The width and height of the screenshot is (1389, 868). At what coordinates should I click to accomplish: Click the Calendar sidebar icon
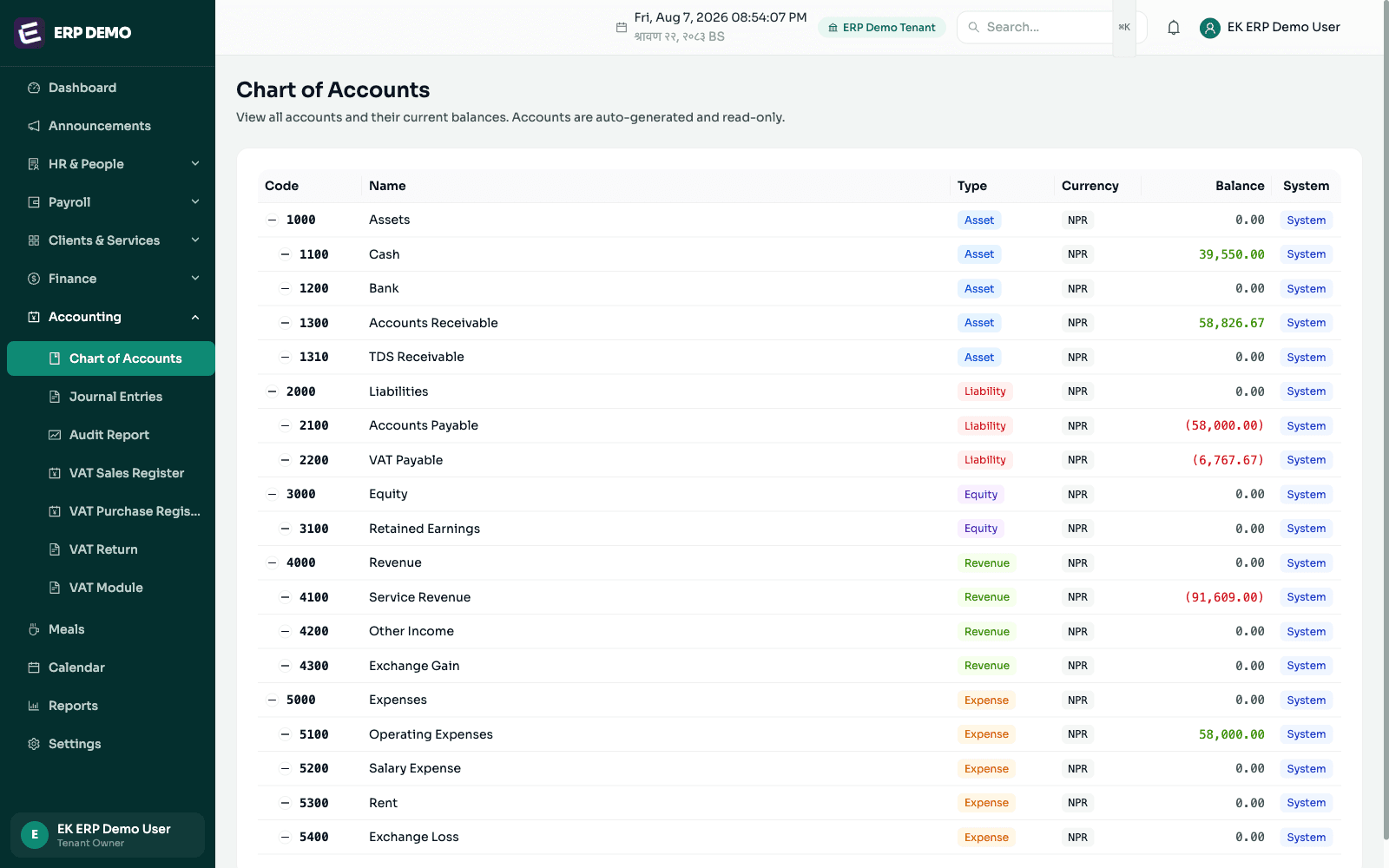(x=34, y=667)
